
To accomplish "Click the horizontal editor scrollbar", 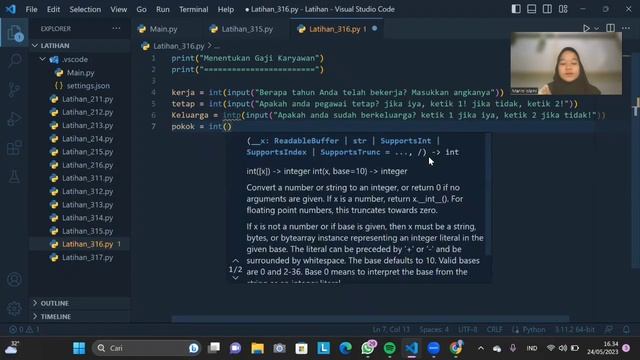I will pos(370,319).
